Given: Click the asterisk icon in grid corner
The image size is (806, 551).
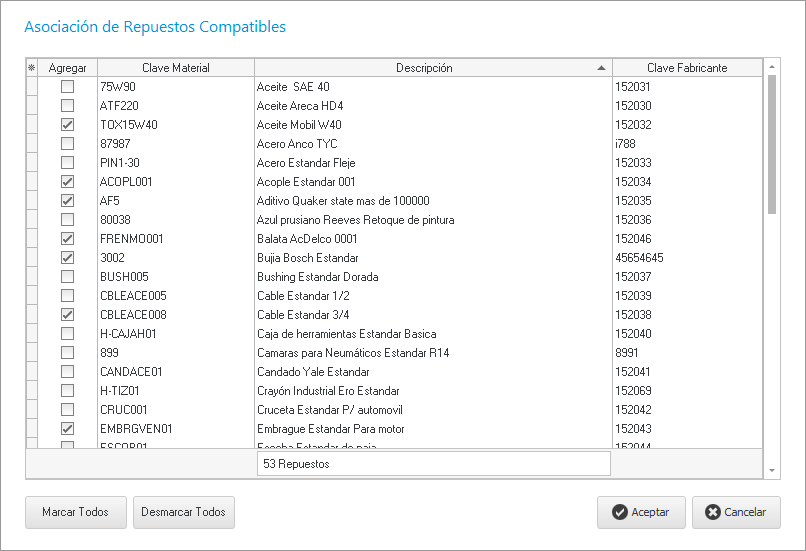Looking at the screenshot, I should tap(31, 68).
